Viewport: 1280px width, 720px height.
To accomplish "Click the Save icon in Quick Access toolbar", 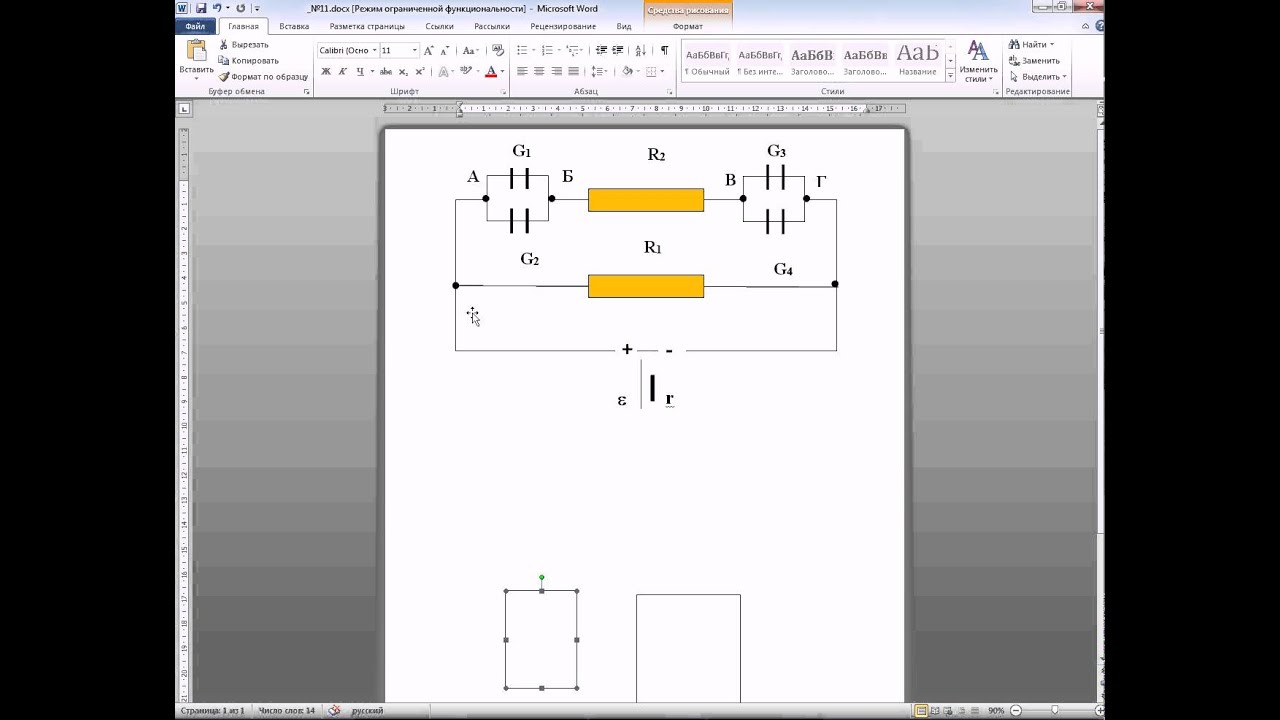I will (x=200, y=8).
